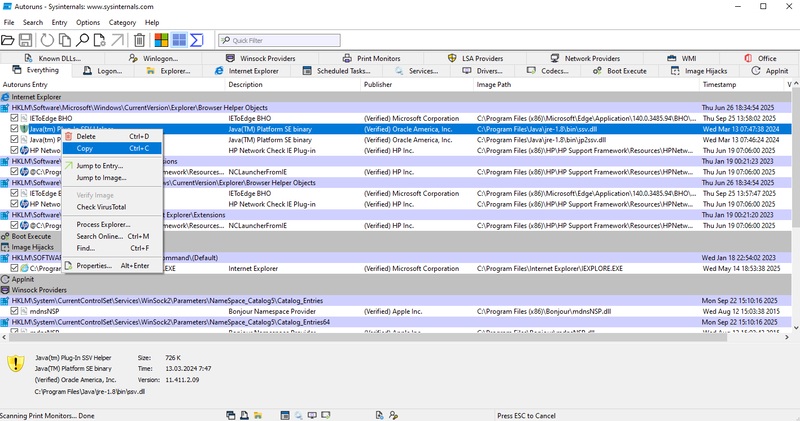Screen dimensions: 800x421
Task: Click the blue Windows entries filter icon
Action: 179,40
